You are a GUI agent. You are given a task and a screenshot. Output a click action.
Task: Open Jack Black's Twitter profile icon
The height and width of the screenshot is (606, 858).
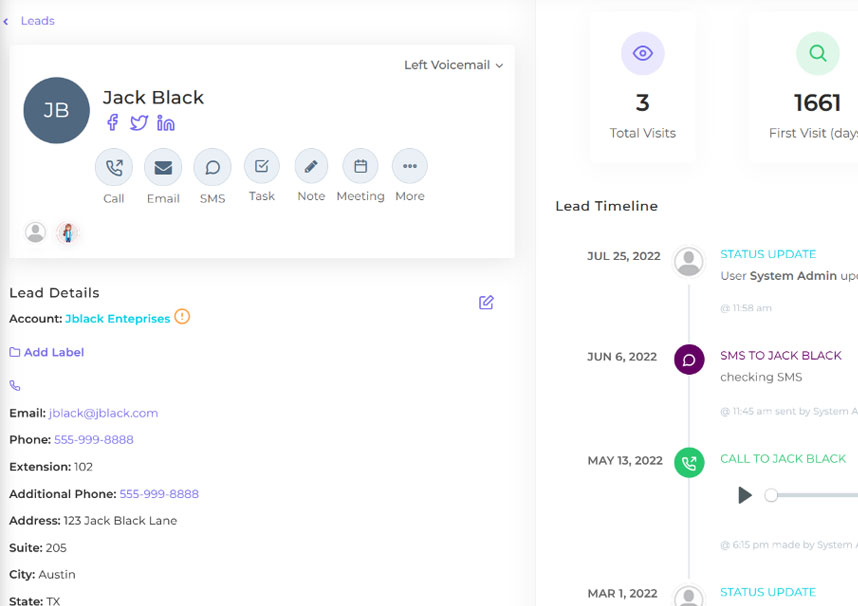pyautogui.click(x=139, y=123)
